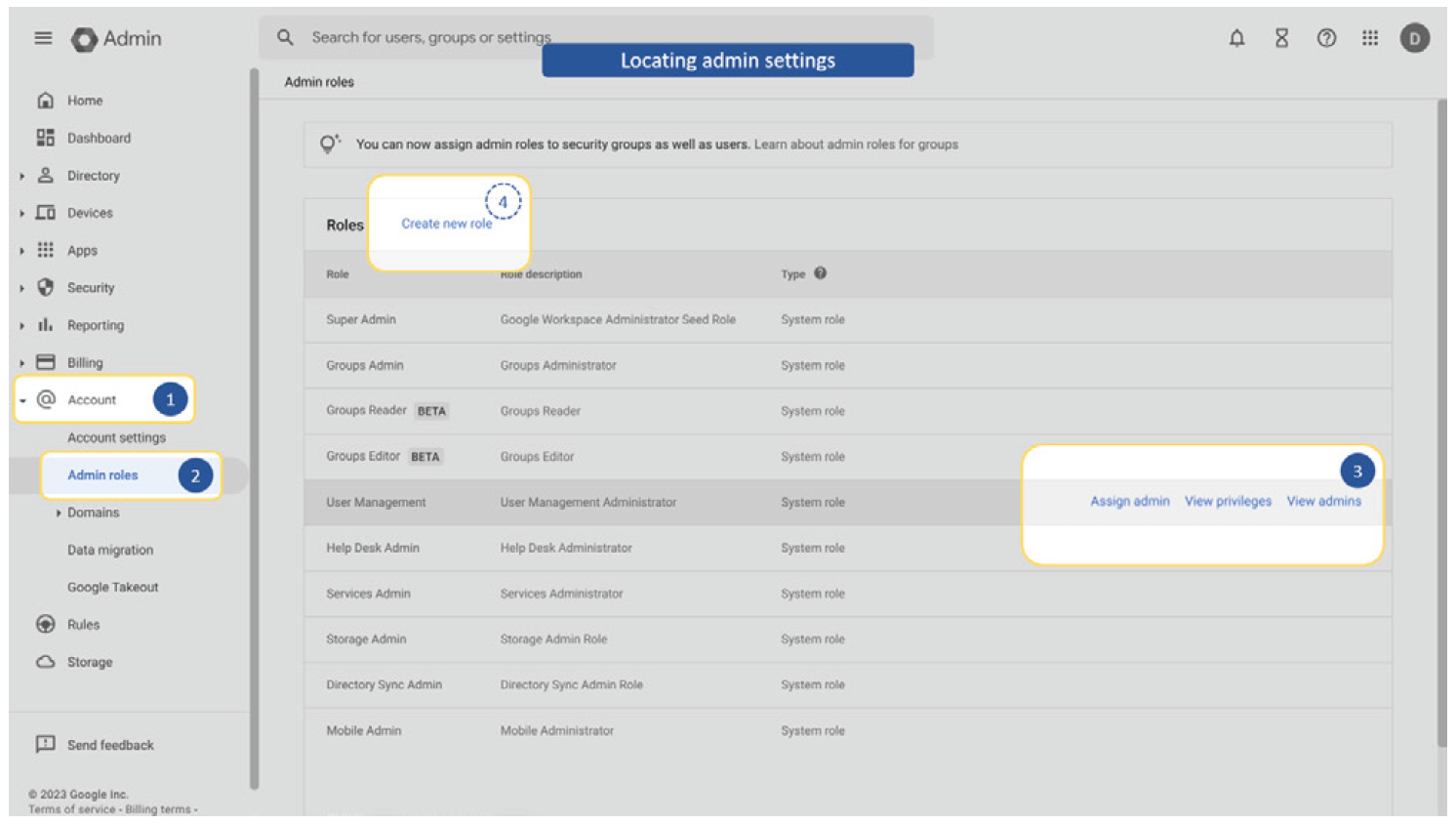
Task: Select the Help Desk Admin role row
Action: pyautogui.click(x=847, y=548)
